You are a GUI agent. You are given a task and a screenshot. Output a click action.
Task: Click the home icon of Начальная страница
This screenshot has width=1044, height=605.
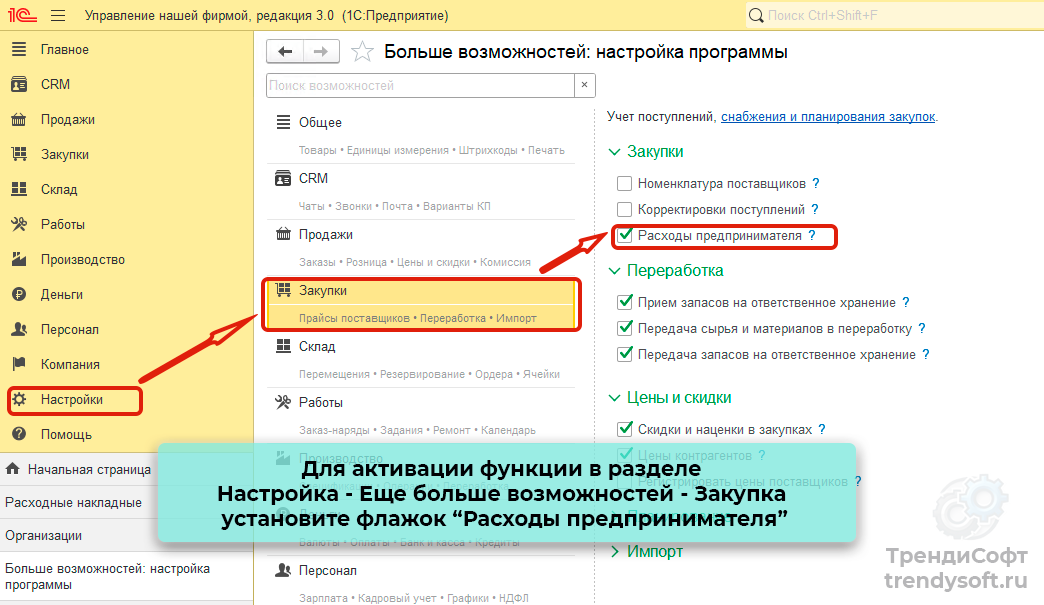(x=13, y=469)
